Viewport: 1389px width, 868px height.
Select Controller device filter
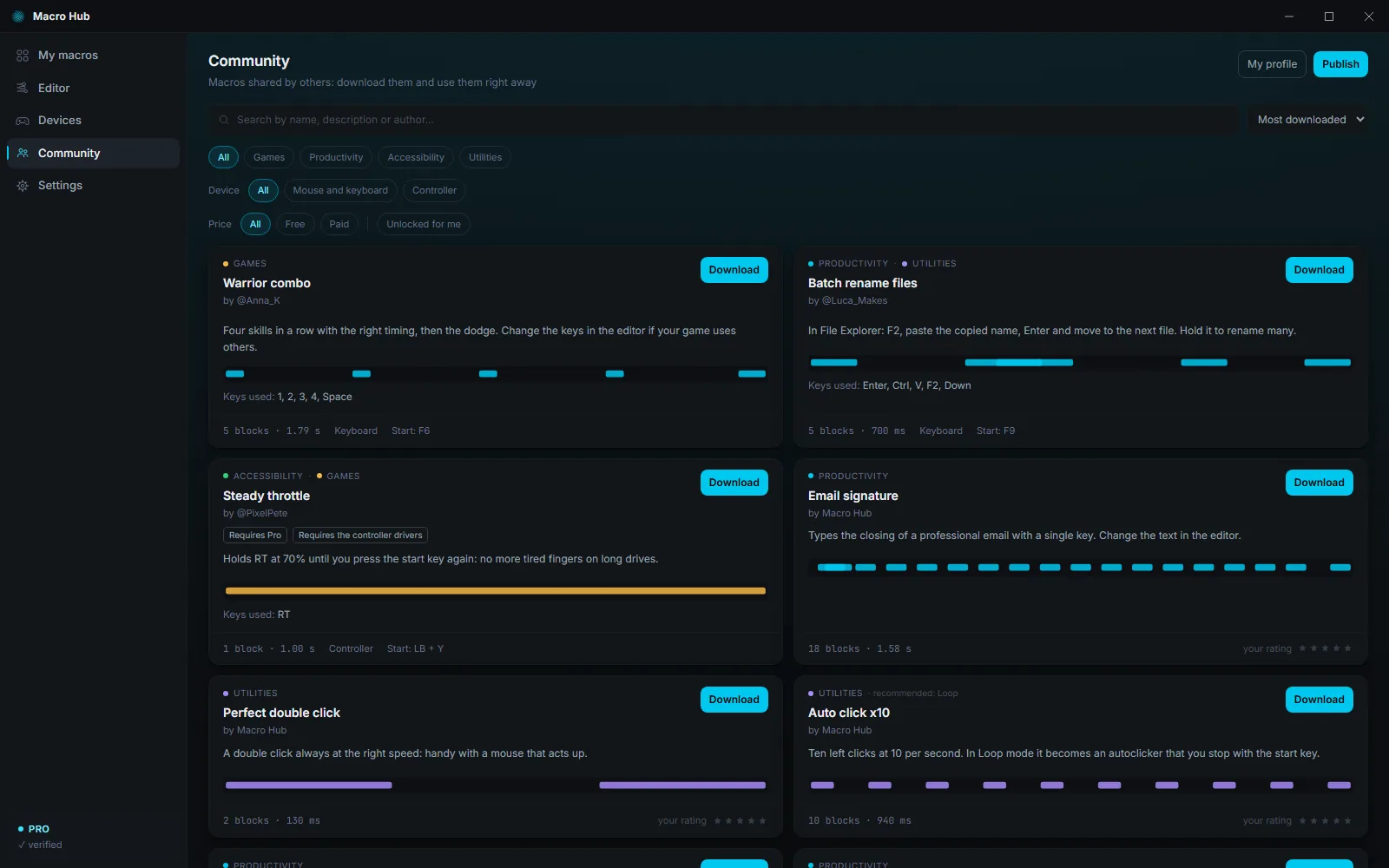pyautogui.click(x=434, y=190)
